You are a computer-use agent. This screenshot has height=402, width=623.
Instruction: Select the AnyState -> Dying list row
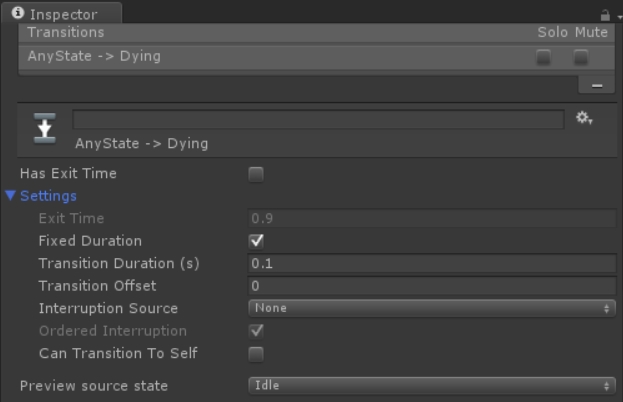pos(317,57)
